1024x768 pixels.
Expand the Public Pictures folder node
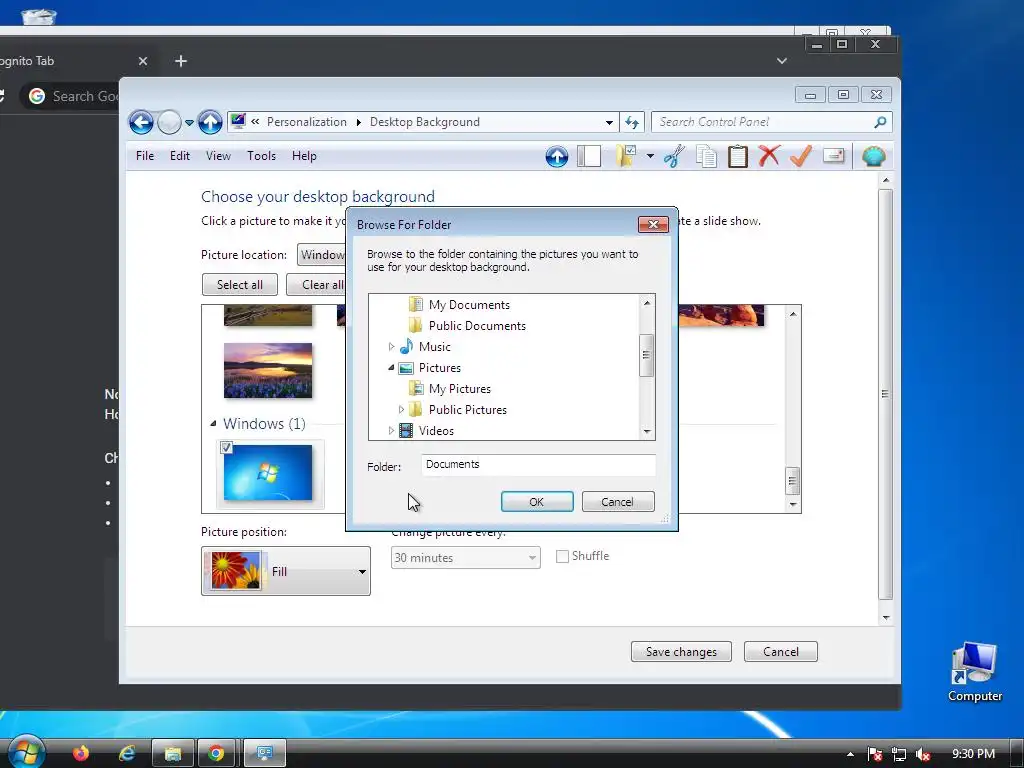(x=401, y=409)
